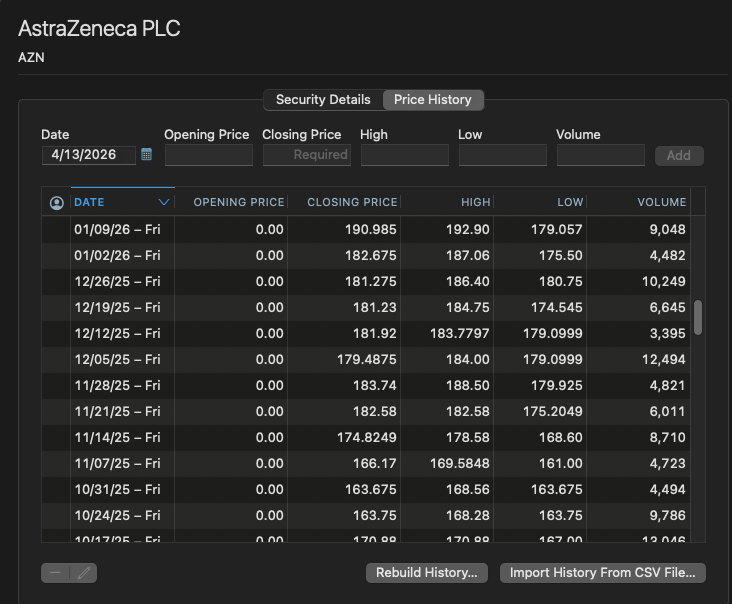Click Import History From CSV File

(602, 573)
